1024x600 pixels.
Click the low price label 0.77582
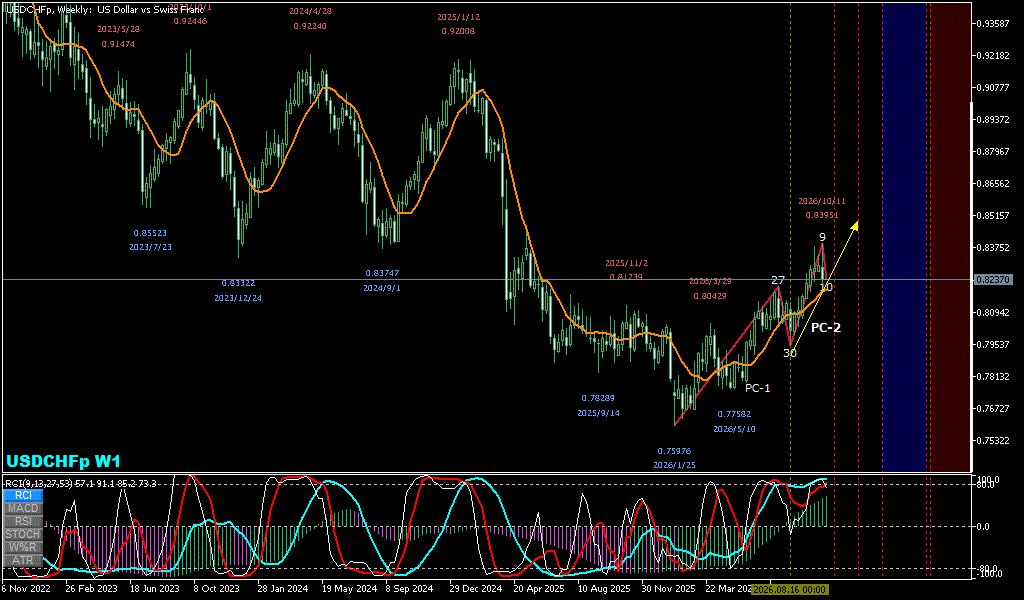pyautogui.click(x=734, y=414)
